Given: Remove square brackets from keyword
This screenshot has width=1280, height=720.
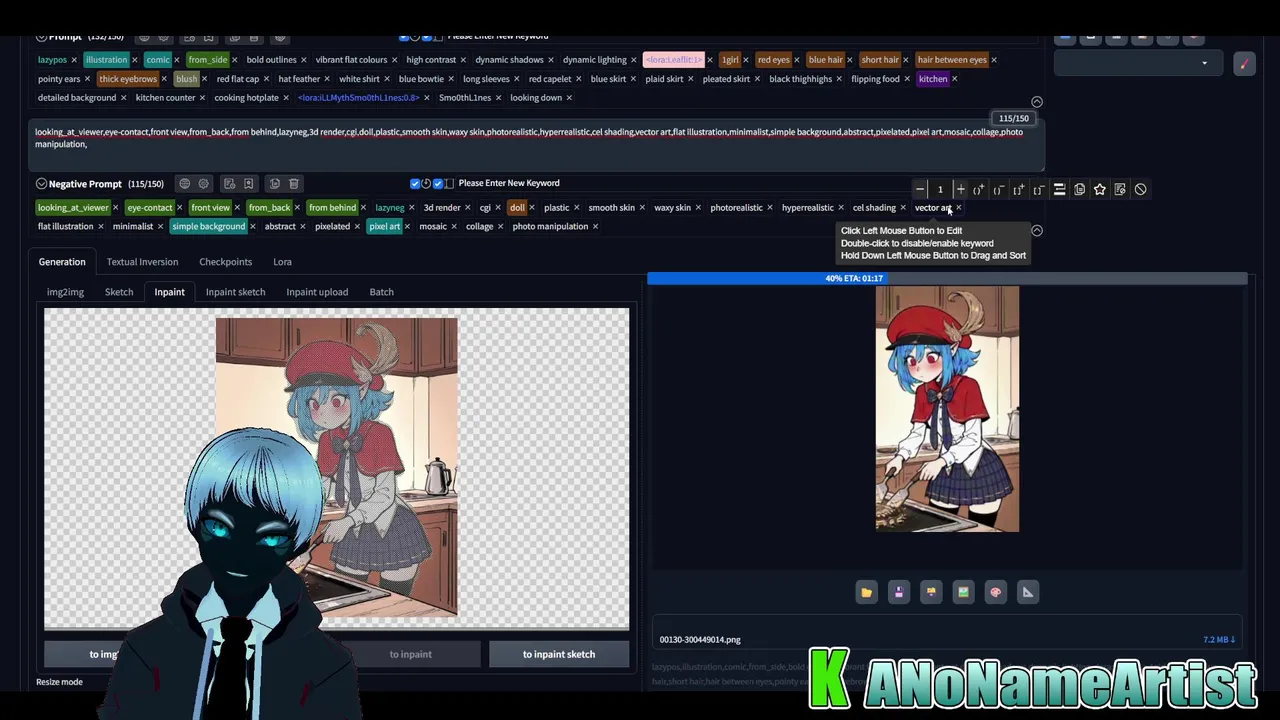Looking at the screenshot, I should click(x=1038, y=189).
